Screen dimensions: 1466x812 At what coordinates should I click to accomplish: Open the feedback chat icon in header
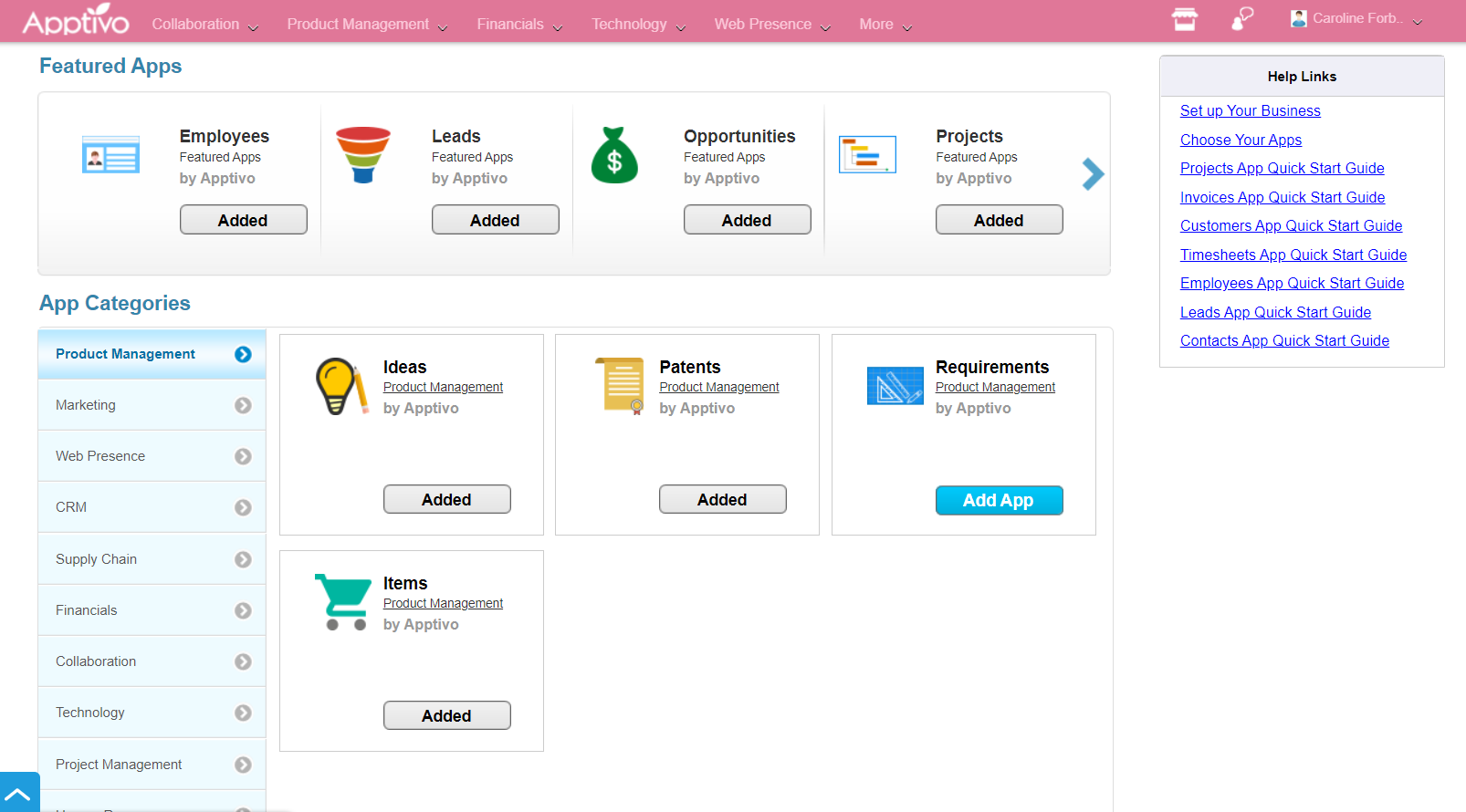pos(1242,18)
